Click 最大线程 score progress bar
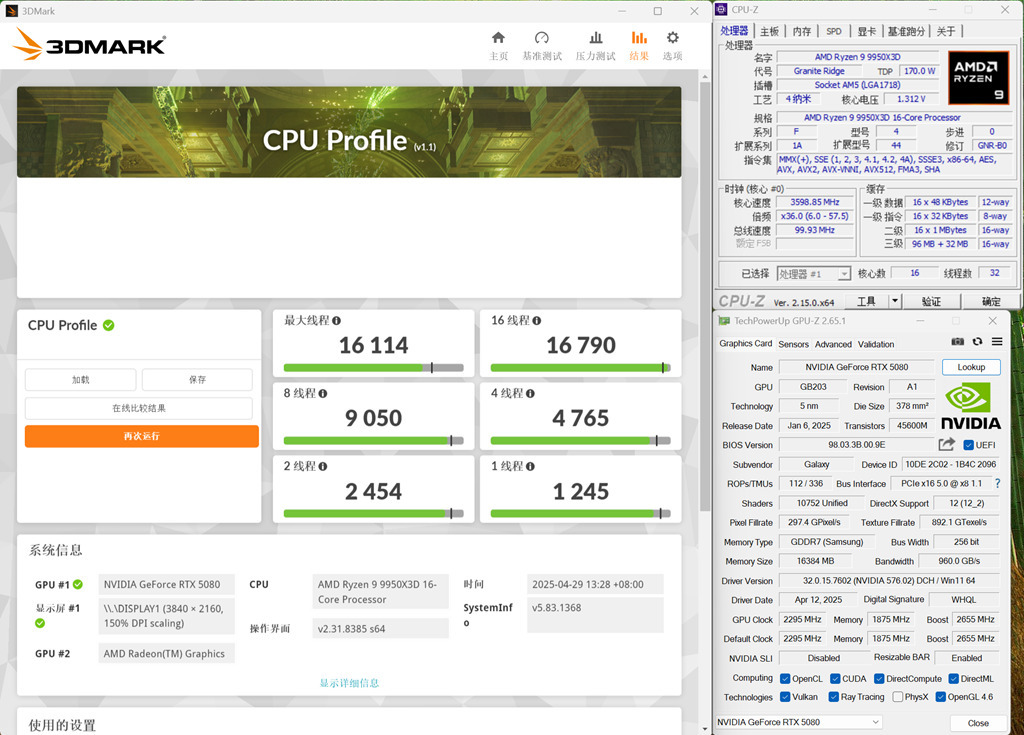 pos(373,368)
